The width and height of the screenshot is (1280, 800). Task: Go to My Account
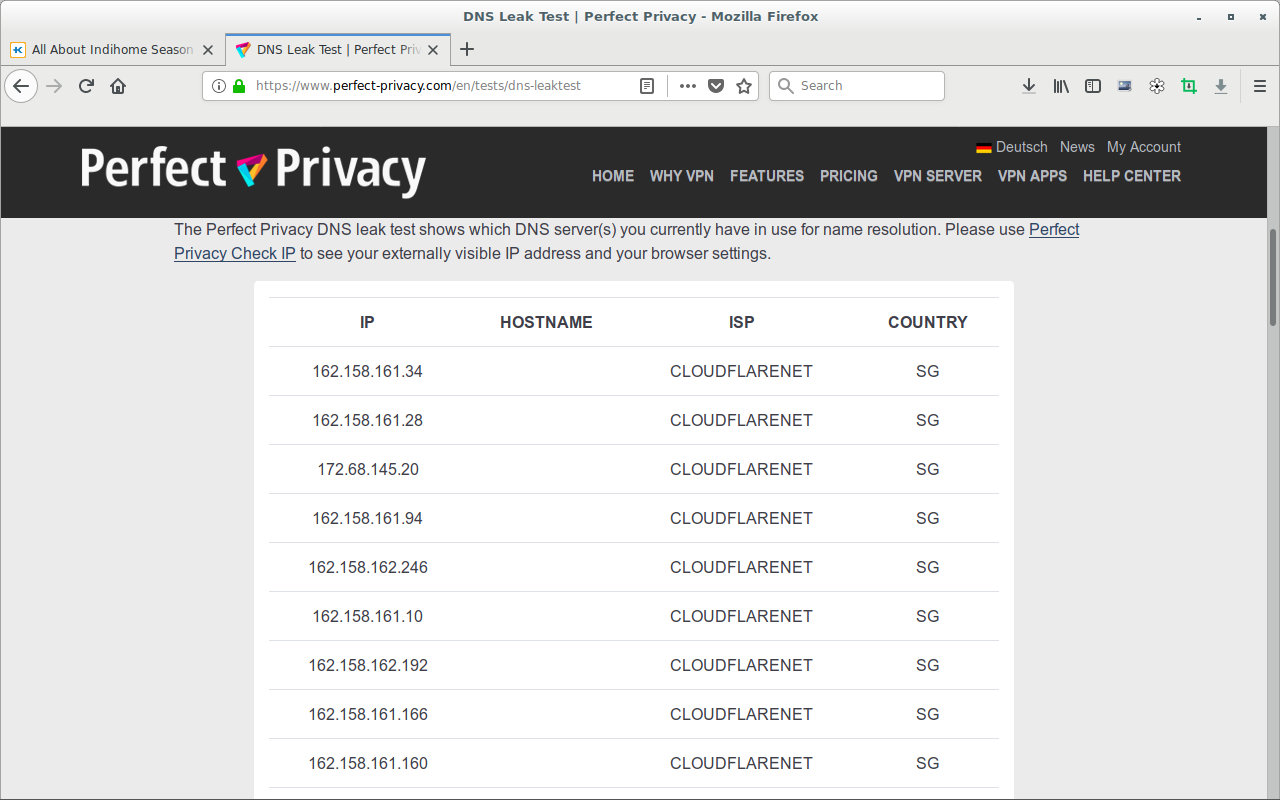tap(1144, 147)
